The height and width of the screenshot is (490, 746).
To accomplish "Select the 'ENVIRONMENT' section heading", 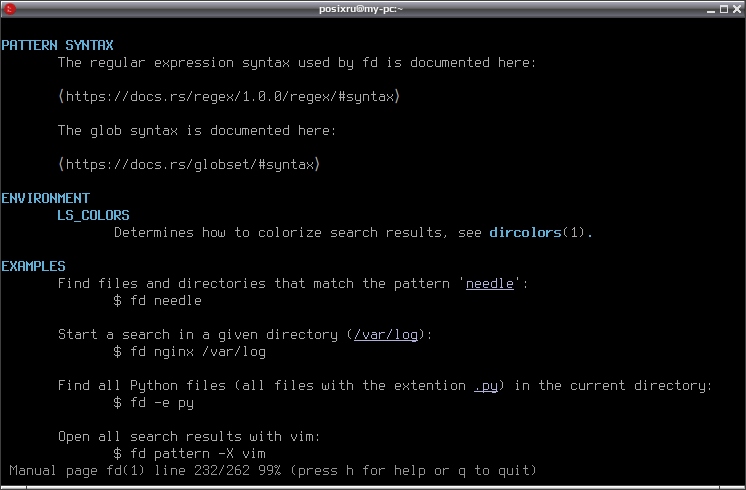I will coord(45,198).
